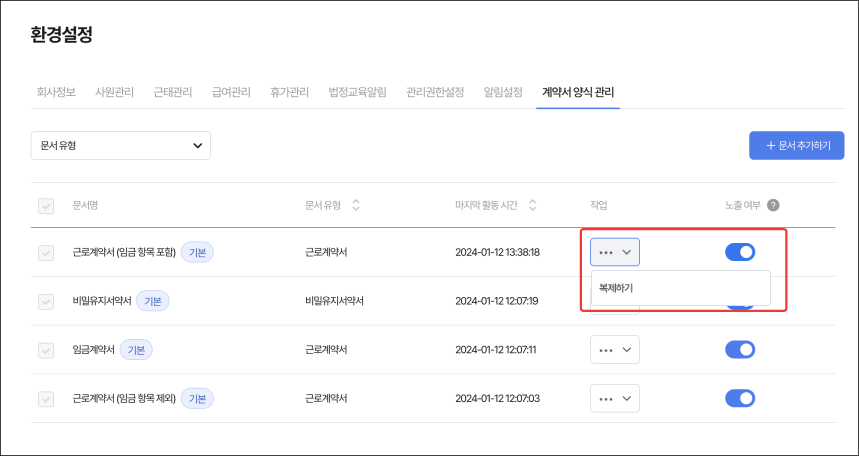This screenshot has width=859, height=456.
Task: Toggle exposure switch for 임금계약서
Action: [740, 349]
